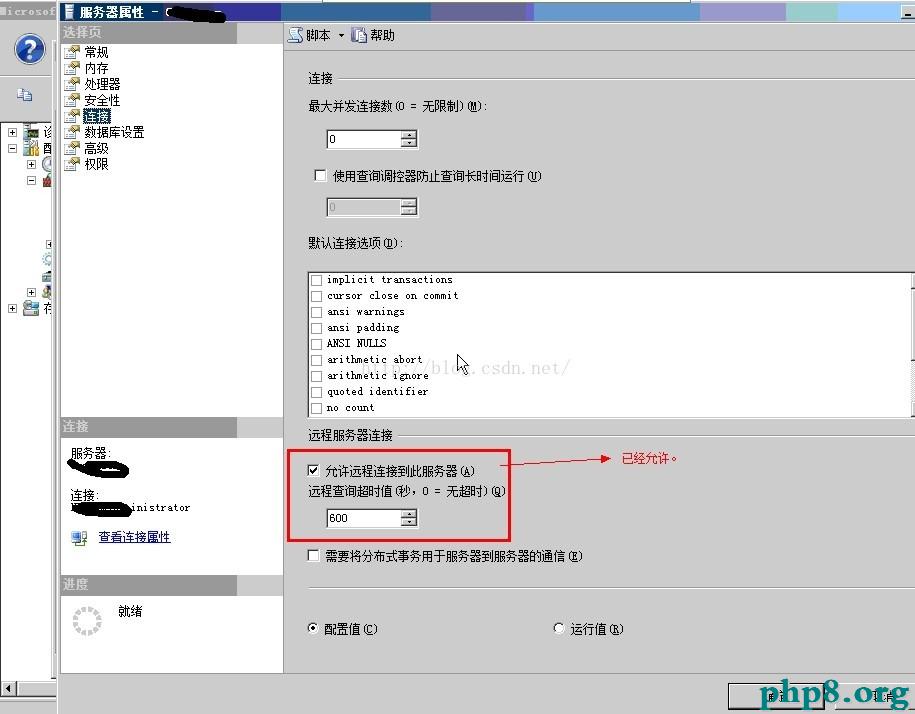This screenshot has height=714, width=915.
Task: Enable 需要将分布式事务用于服务器到服务器的通信 checkbox
Action: click(x=313, y=555)
